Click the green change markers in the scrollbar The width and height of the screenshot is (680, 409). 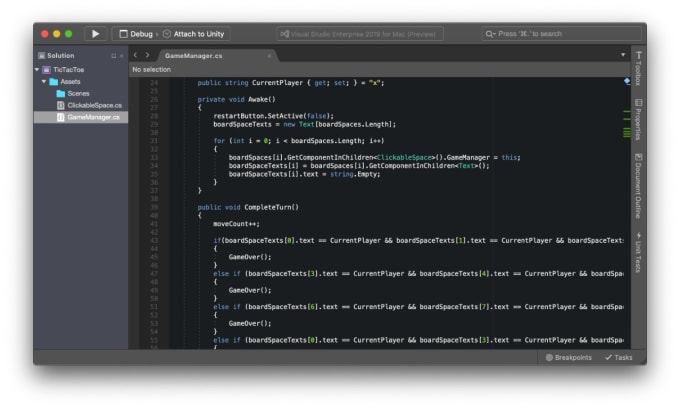(x=627, y=124)
